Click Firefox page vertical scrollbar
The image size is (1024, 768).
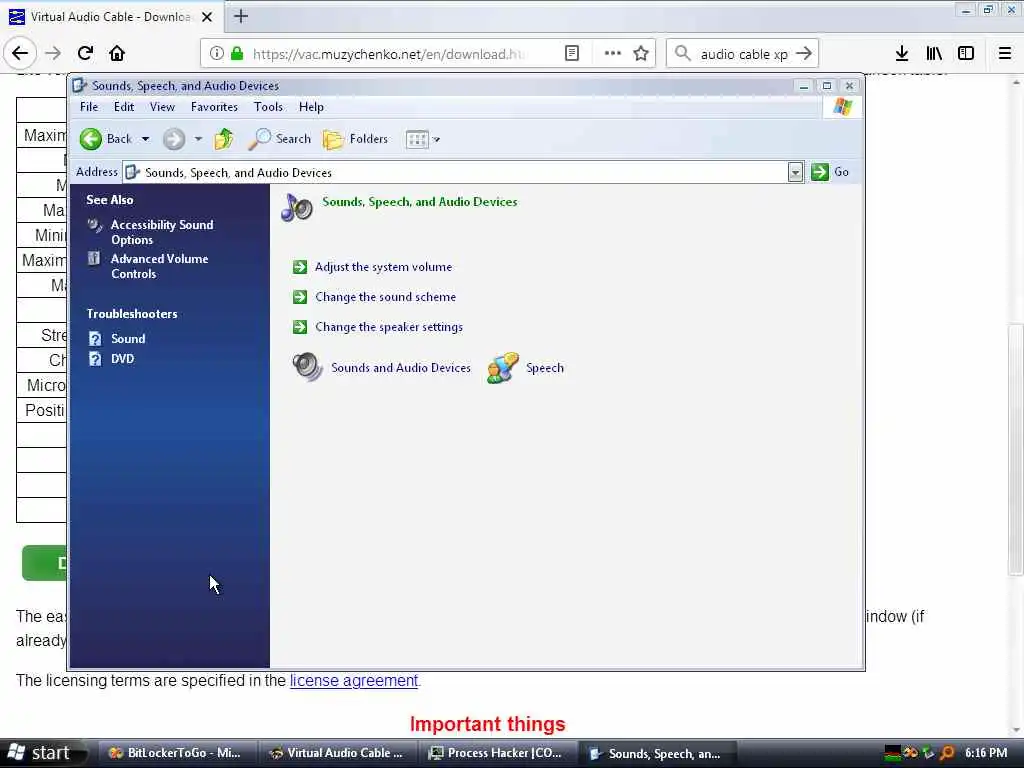pyautogui.click(x=1016, y=449)
